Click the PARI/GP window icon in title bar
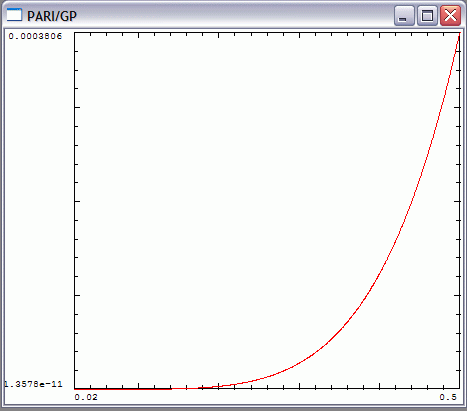The image size is (467, 411). (x=14, y=15)
